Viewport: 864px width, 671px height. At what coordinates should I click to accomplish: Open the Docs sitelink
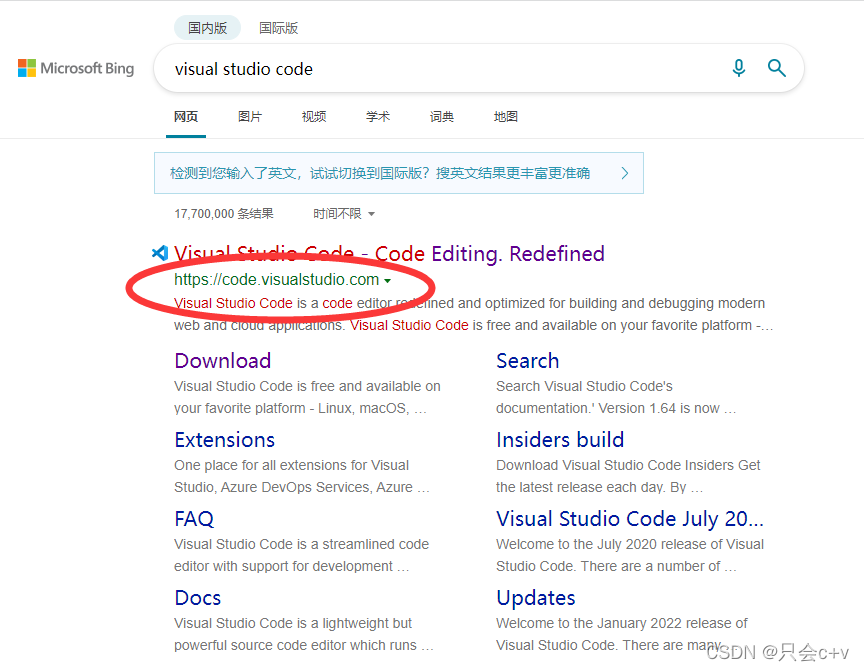(x=198, y=598)
